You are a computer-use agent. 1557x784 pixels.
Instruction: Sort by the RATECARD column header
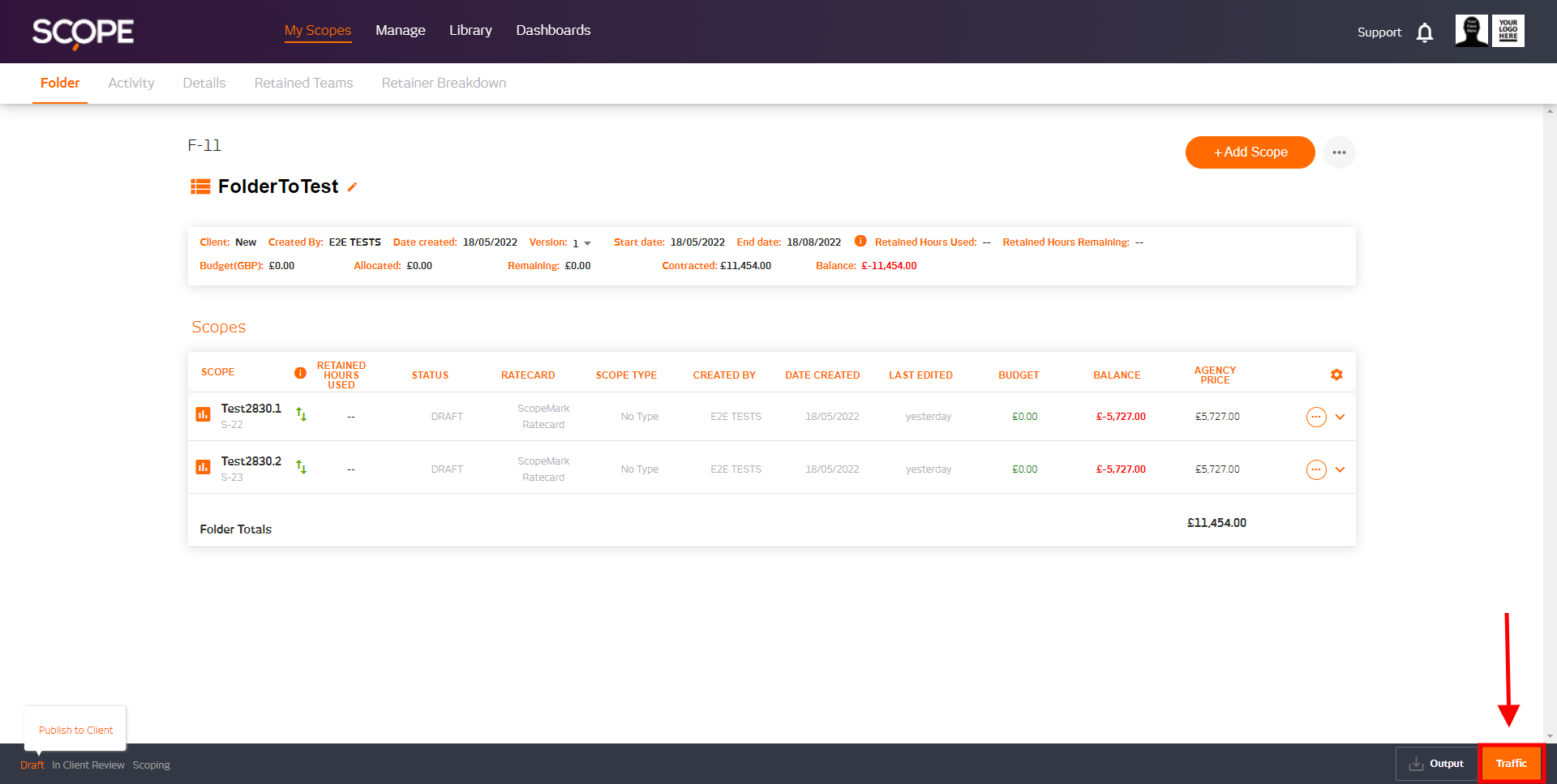[x=528, y=375]
